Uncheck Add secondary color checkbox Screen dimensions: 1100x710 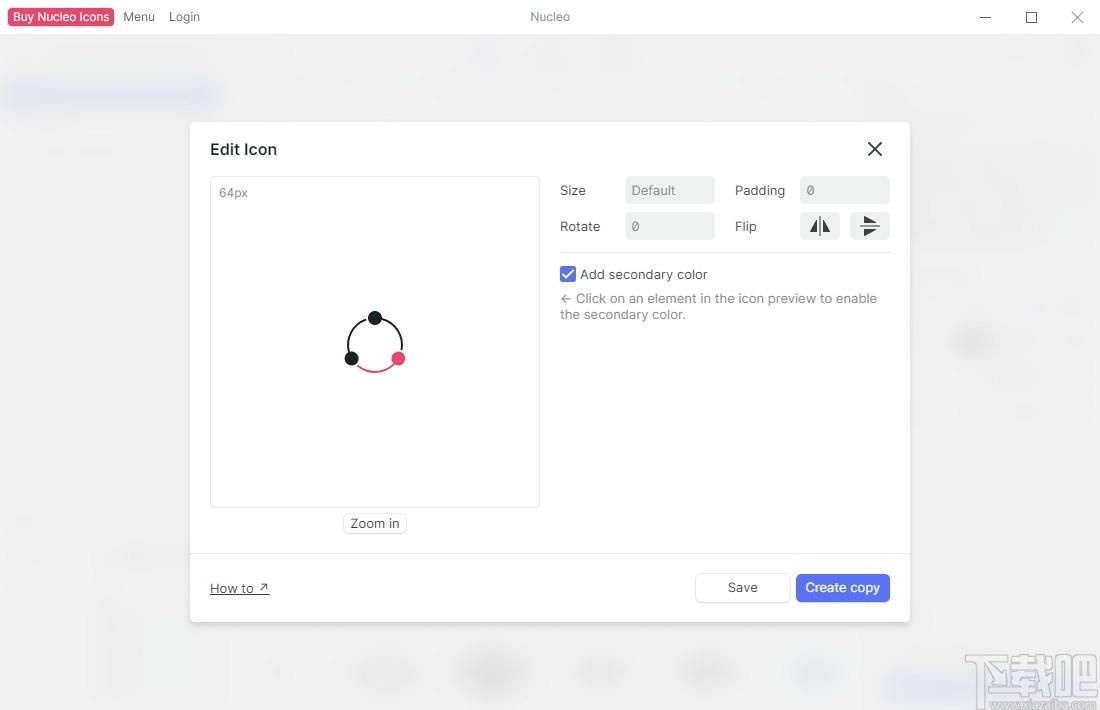[x=568, y=274]
